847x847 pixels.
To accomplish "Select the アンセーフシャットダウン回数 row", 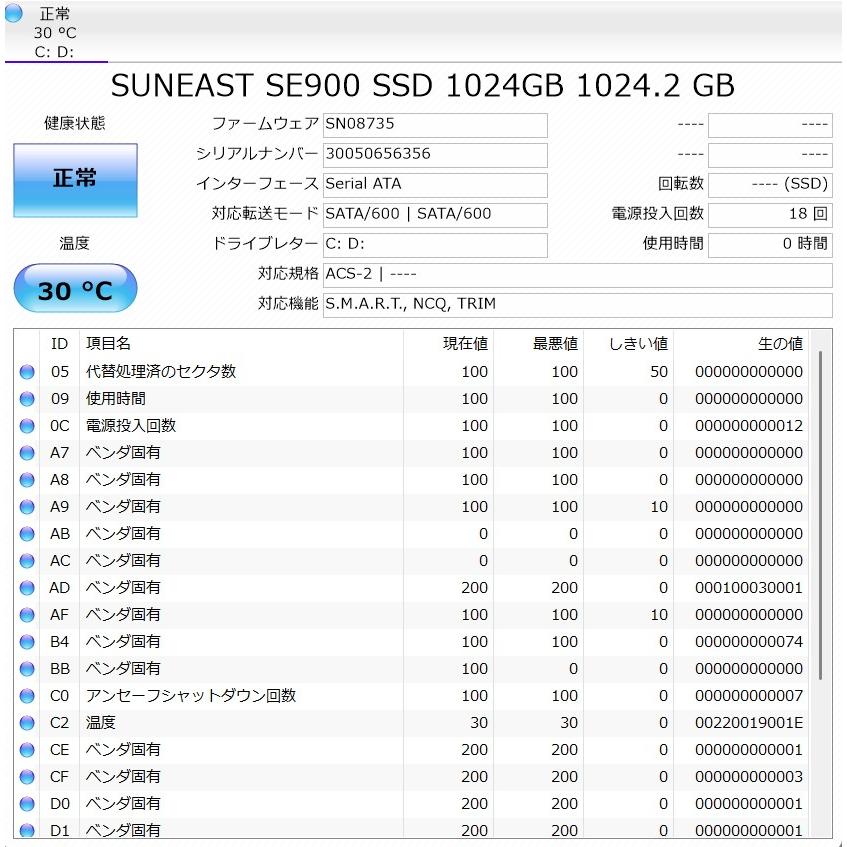I will [x=412, y=696].
